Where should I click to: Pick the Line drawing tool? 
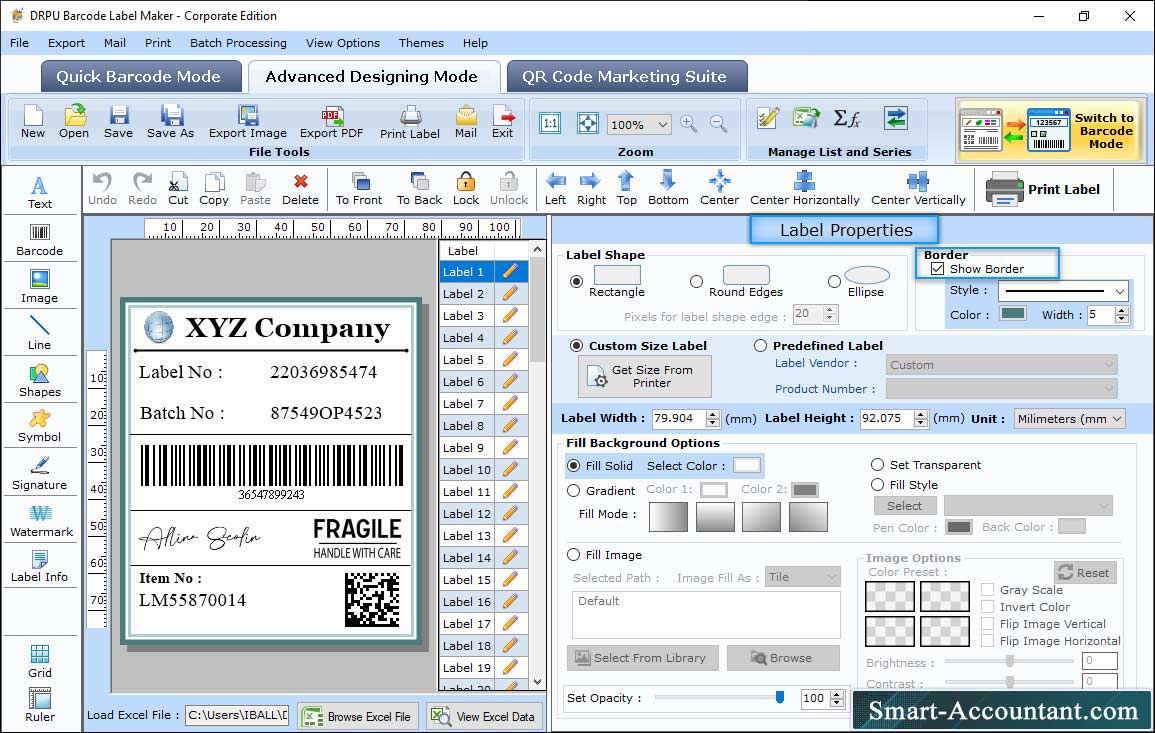[x=40, y=333]
